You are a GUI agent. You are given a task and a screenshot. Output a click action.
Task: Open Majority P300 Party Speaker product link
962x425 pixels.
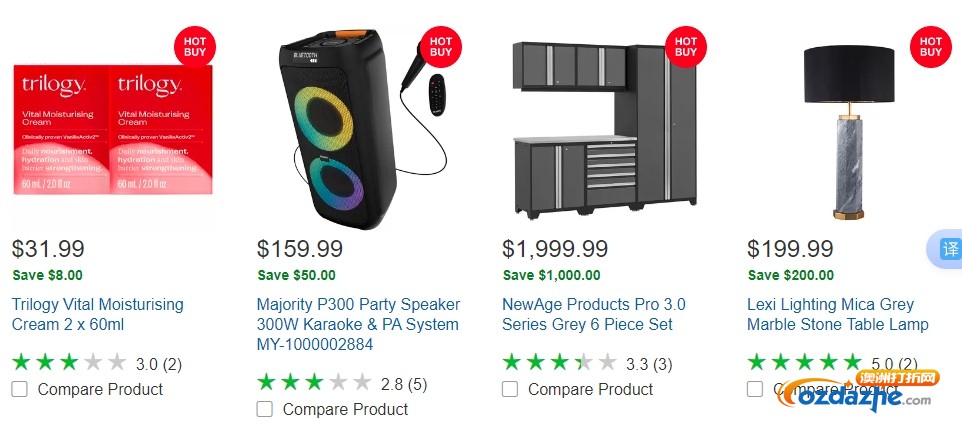(358, 324)
